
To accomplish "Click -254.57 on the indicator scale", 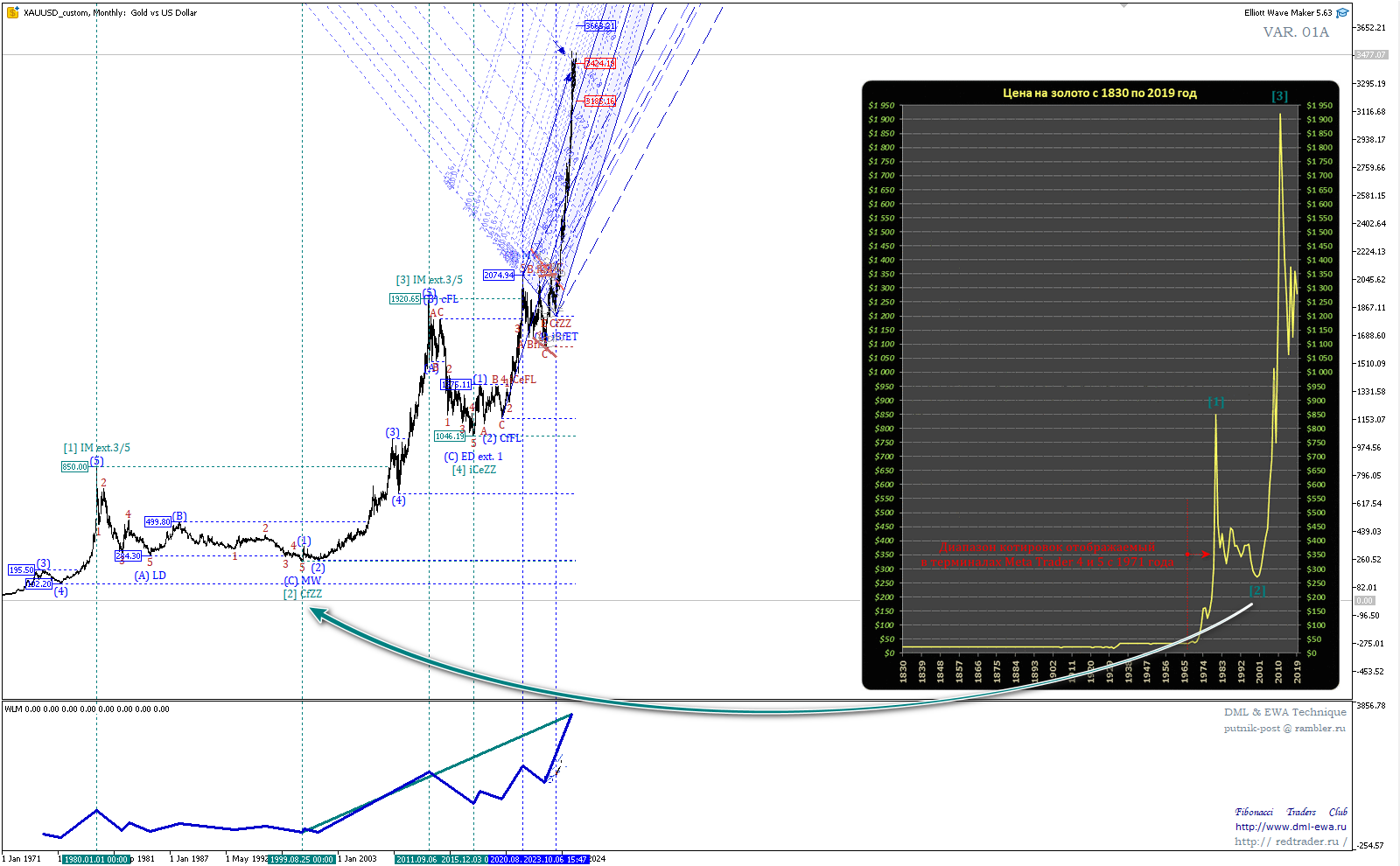I will click(1371, 845).
